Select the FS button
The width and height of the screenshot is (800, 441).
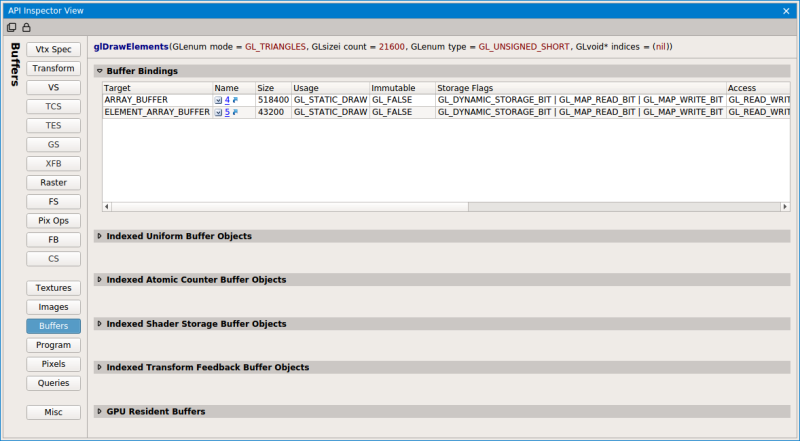click(x=54, y=202)
